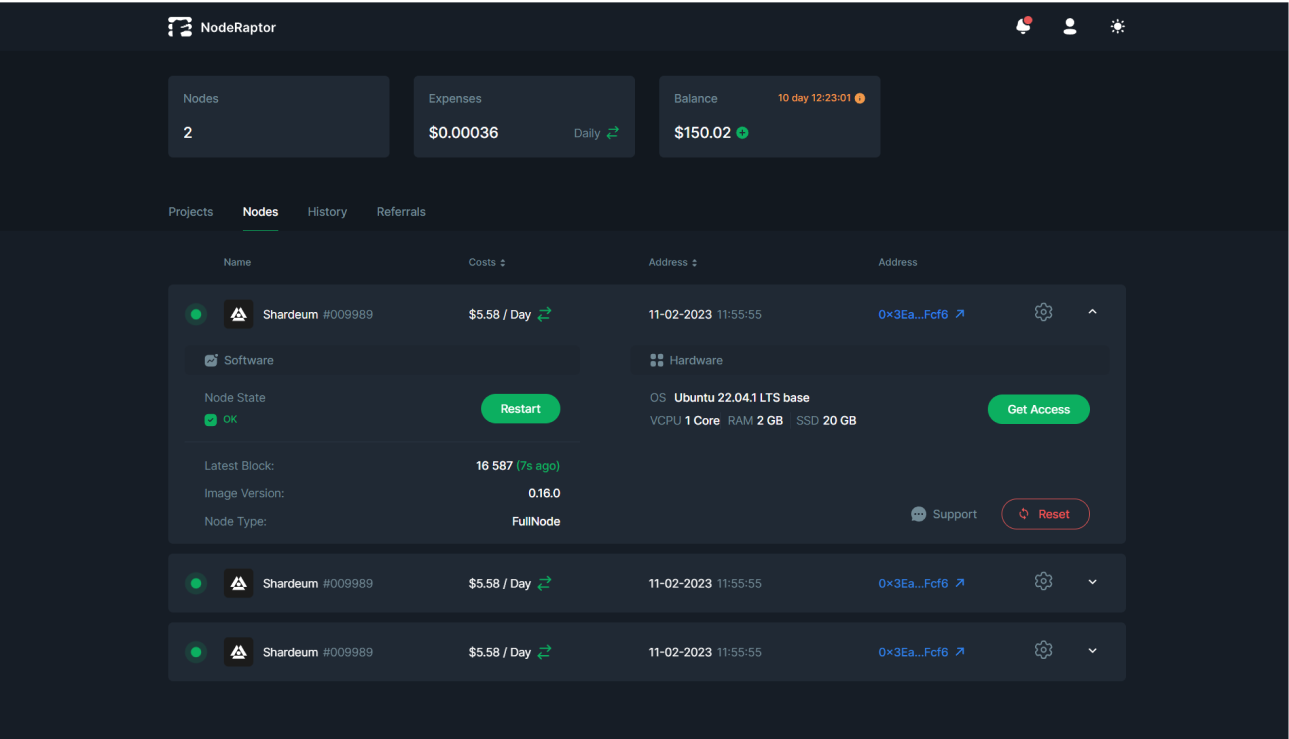
Task: Open the user profile icon
Action: point(1070,27)
